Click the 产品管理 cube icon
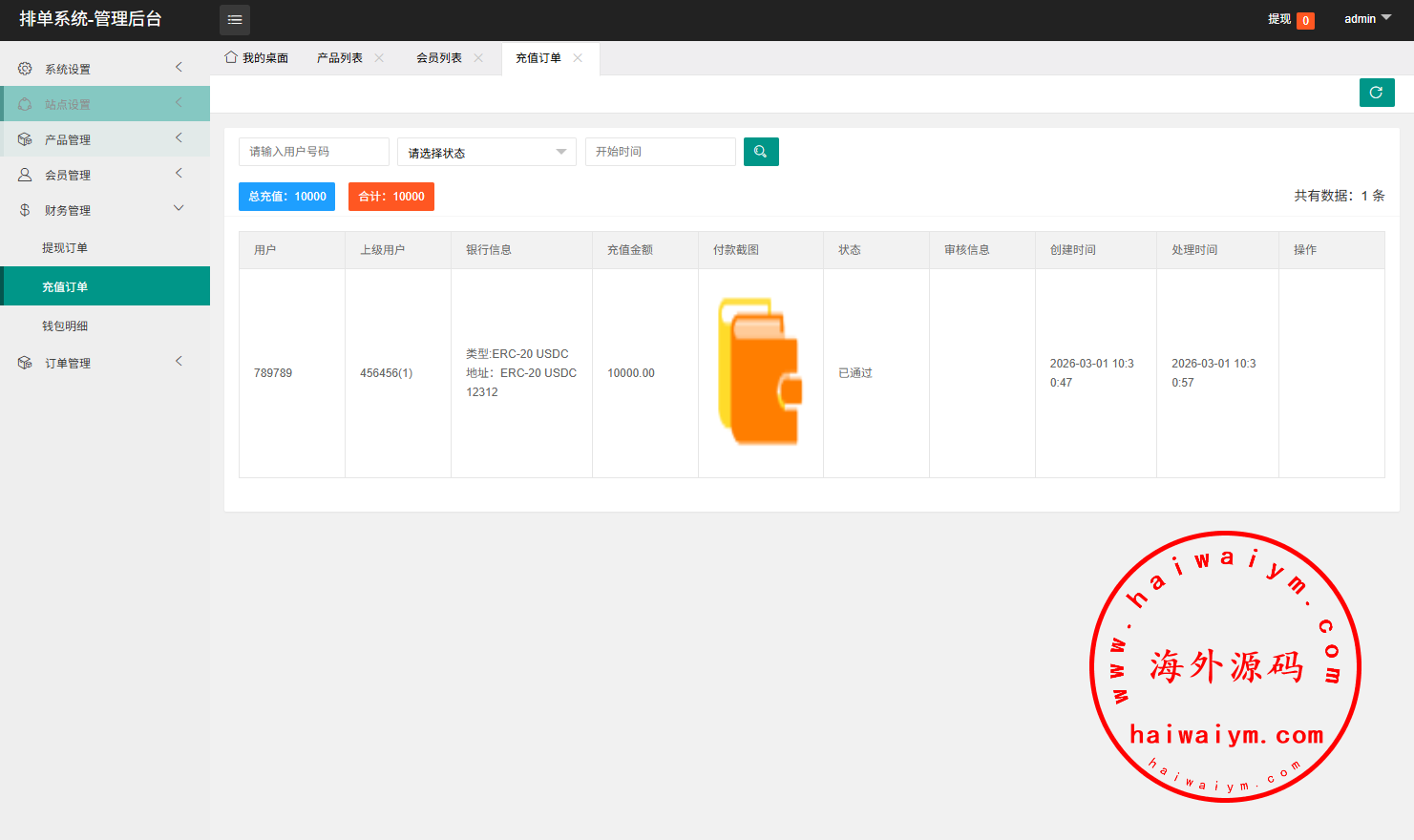Viewport: 1414px width, 840px height. (x=25, y=139)
